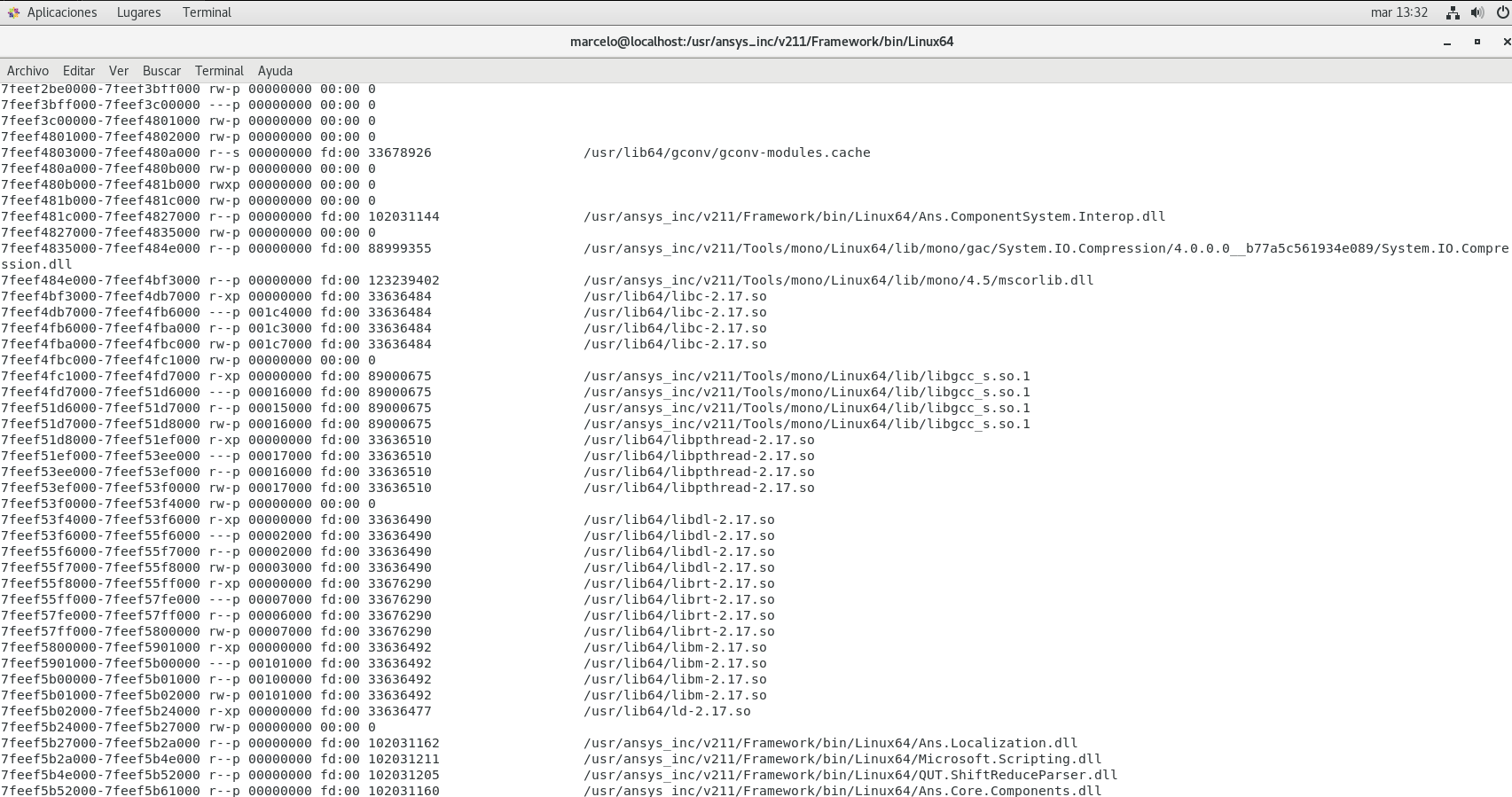Minimize the terminal window
This screenshot has height=797, width=1512.
tap(1447, 42)
